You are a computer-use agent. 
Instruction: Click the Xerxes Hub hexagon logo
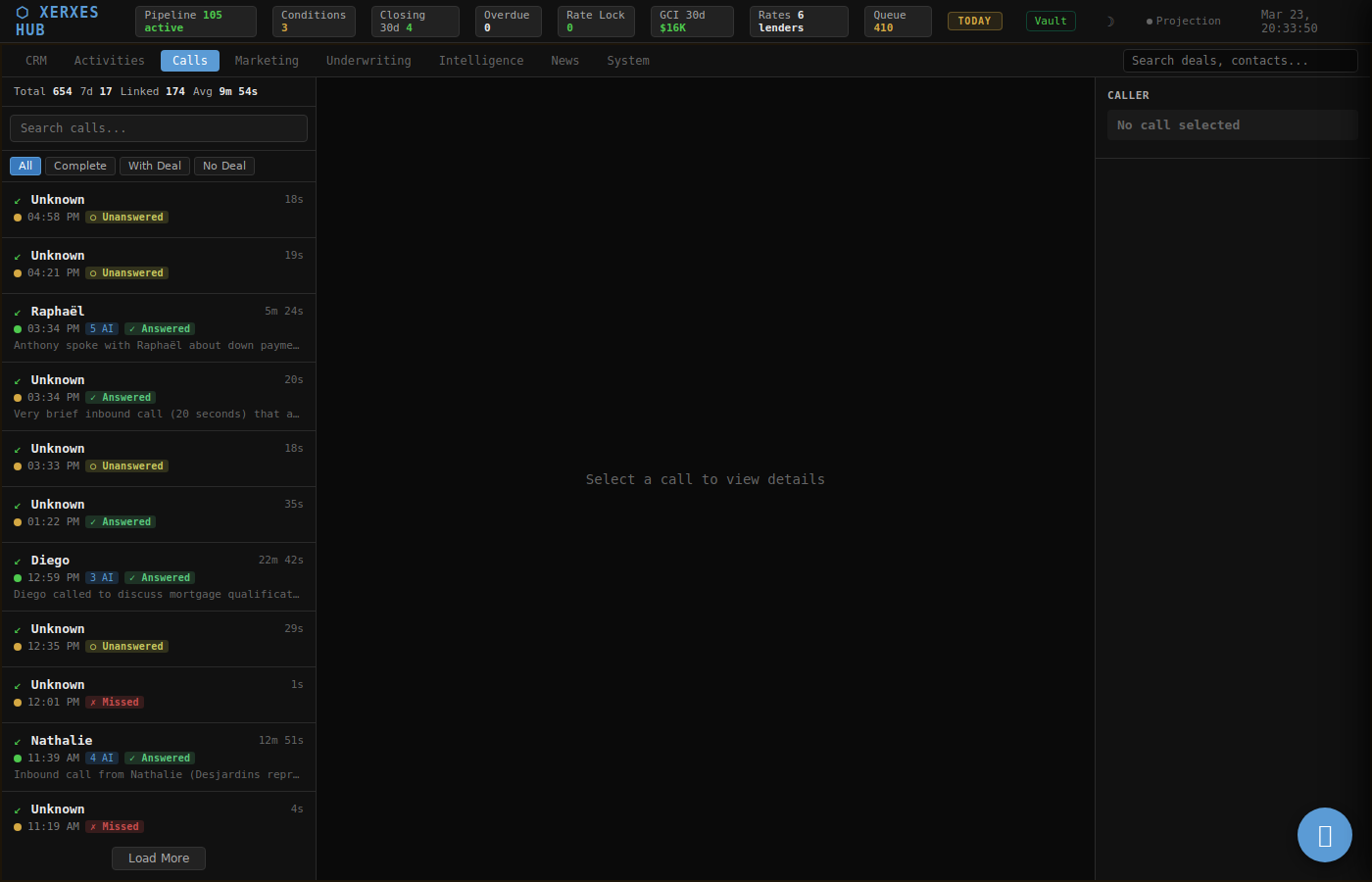coord(23,13)
